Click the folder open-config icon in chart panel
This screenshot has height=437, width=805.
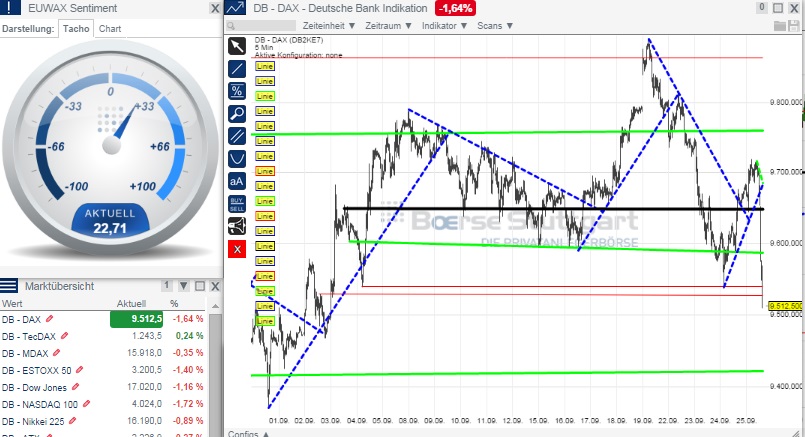[780, 26]
